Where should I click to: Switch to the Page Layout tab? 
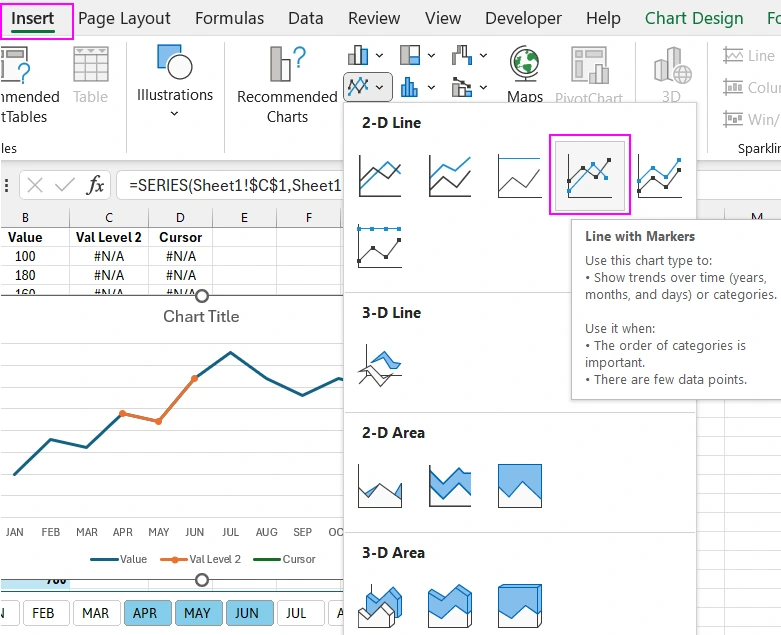(x=124, y=18)
